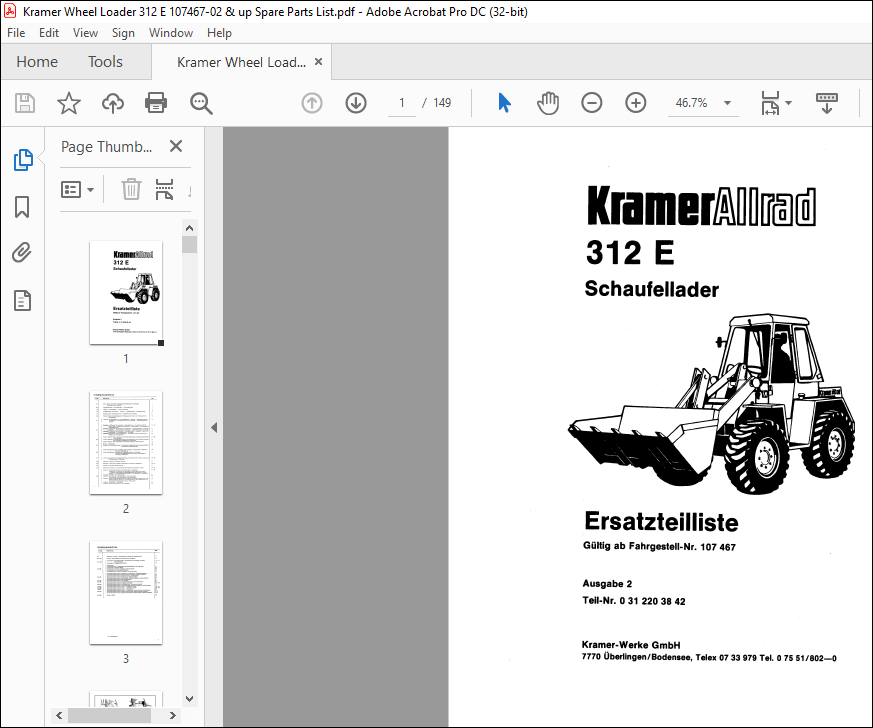Viewport: 873px width, 728px height.
Task: Click total page count '149' label
Action: [442, 103]
